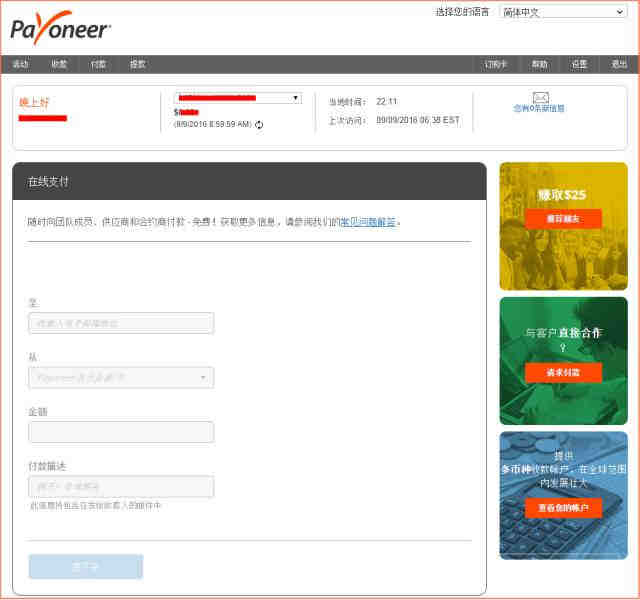The height and width of the screenshot is (600, 640).
Task: Click the 金额 amount input field
Action: click(x=121, y=432)
